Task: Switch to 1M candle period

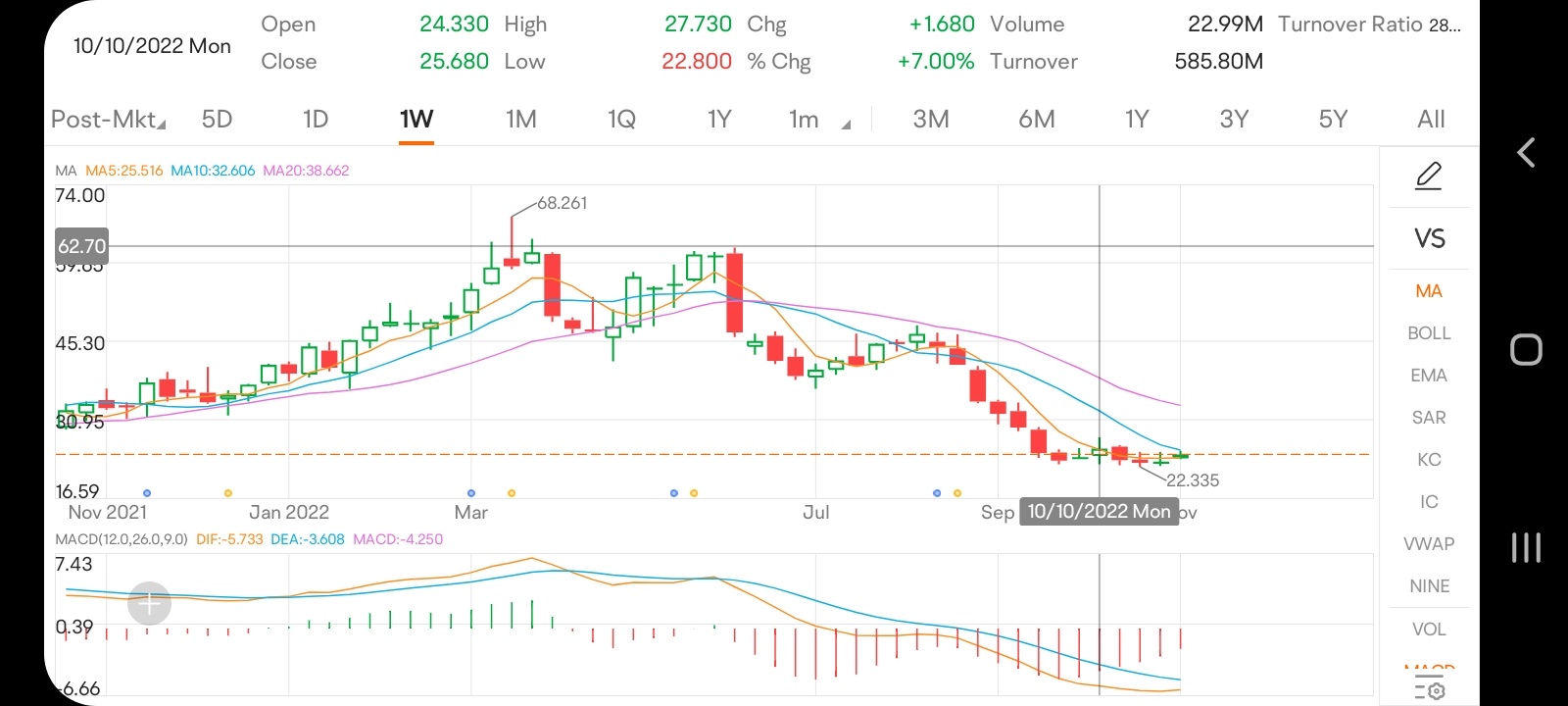Action: coord(521,120)
